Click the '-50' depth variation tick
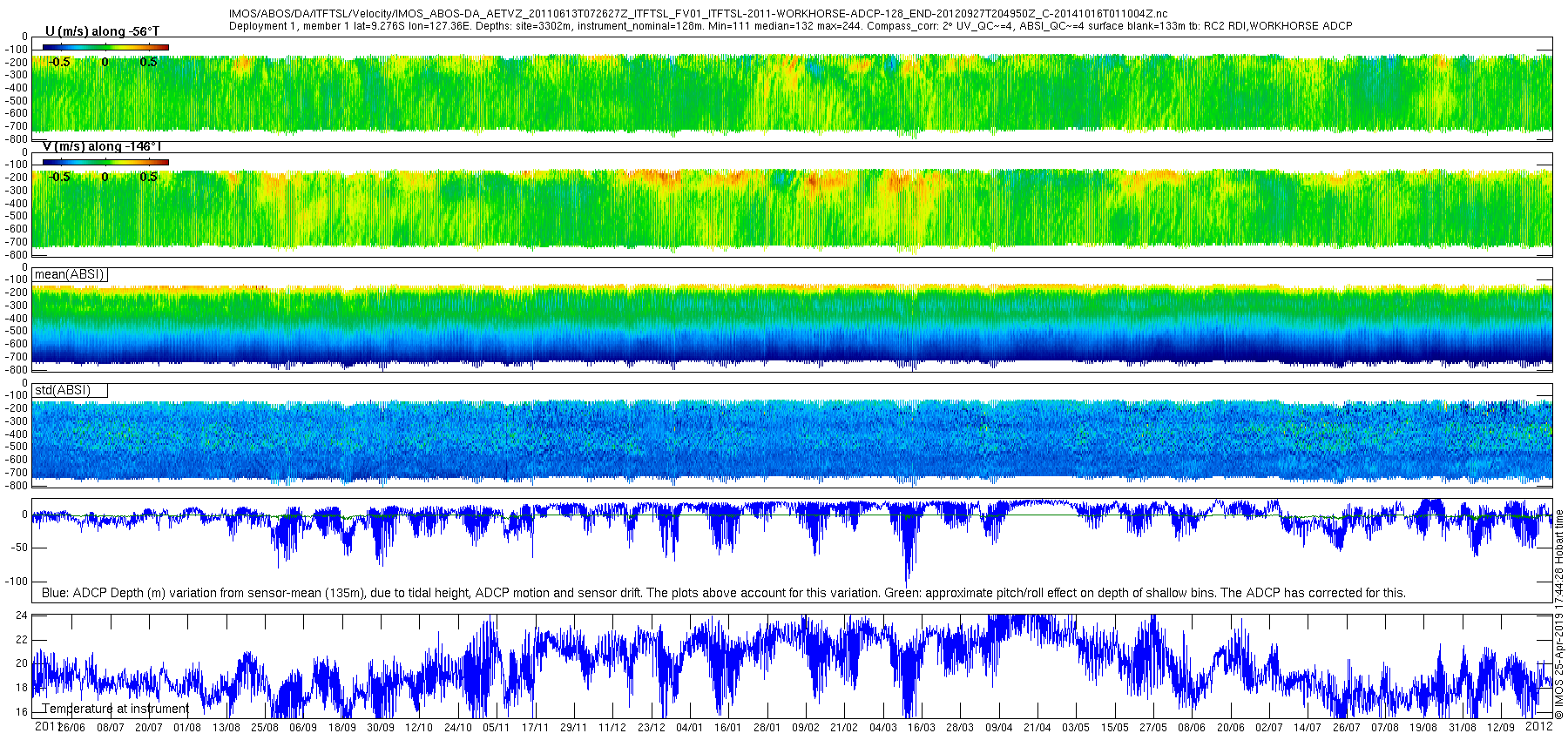1568x740 pixels. 19,548
